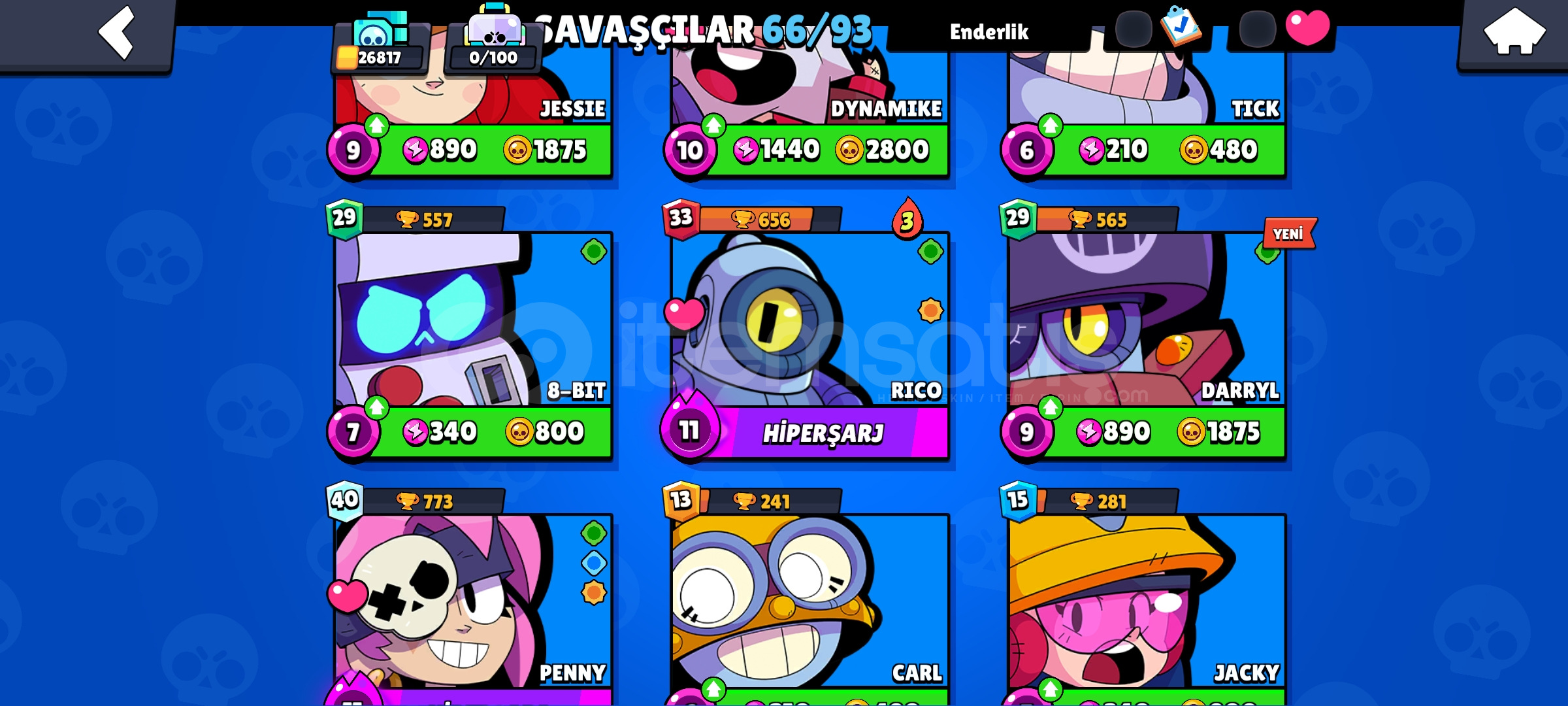Open the Jacky brawler card
1568x706 pixels.
pyautogui.click(x=1147, y=601)
